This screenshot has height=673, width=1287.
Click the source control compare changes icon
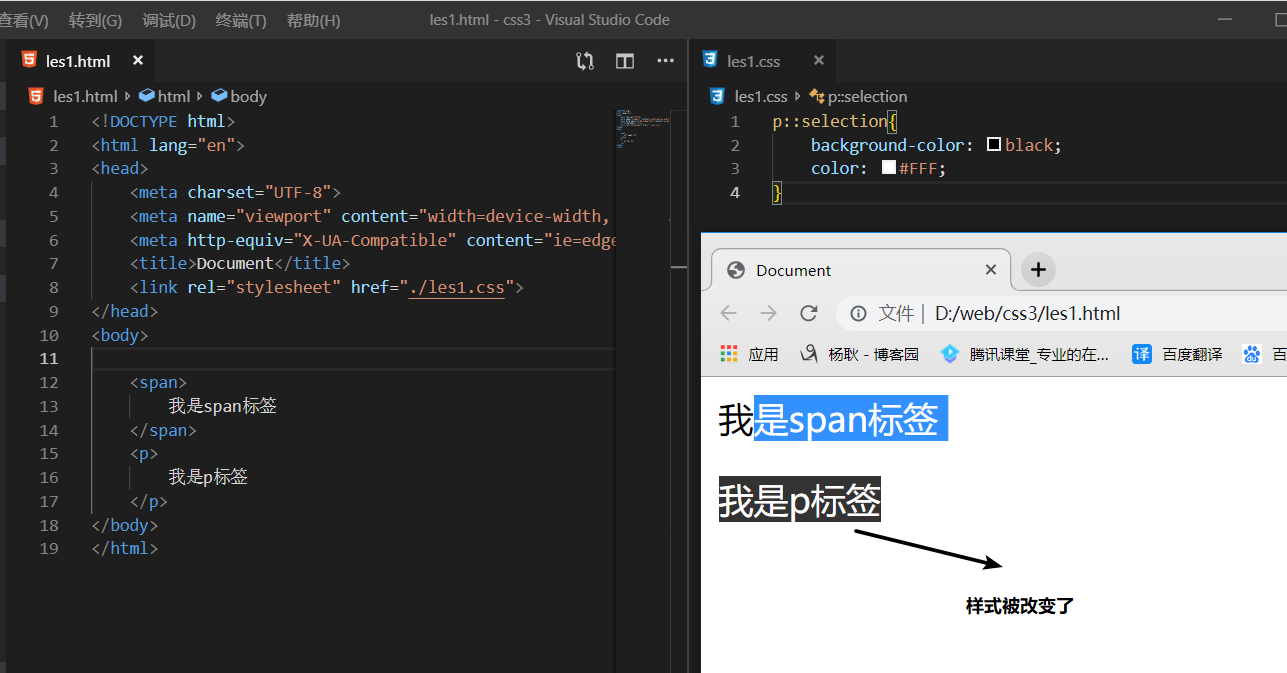click(585, 61)
